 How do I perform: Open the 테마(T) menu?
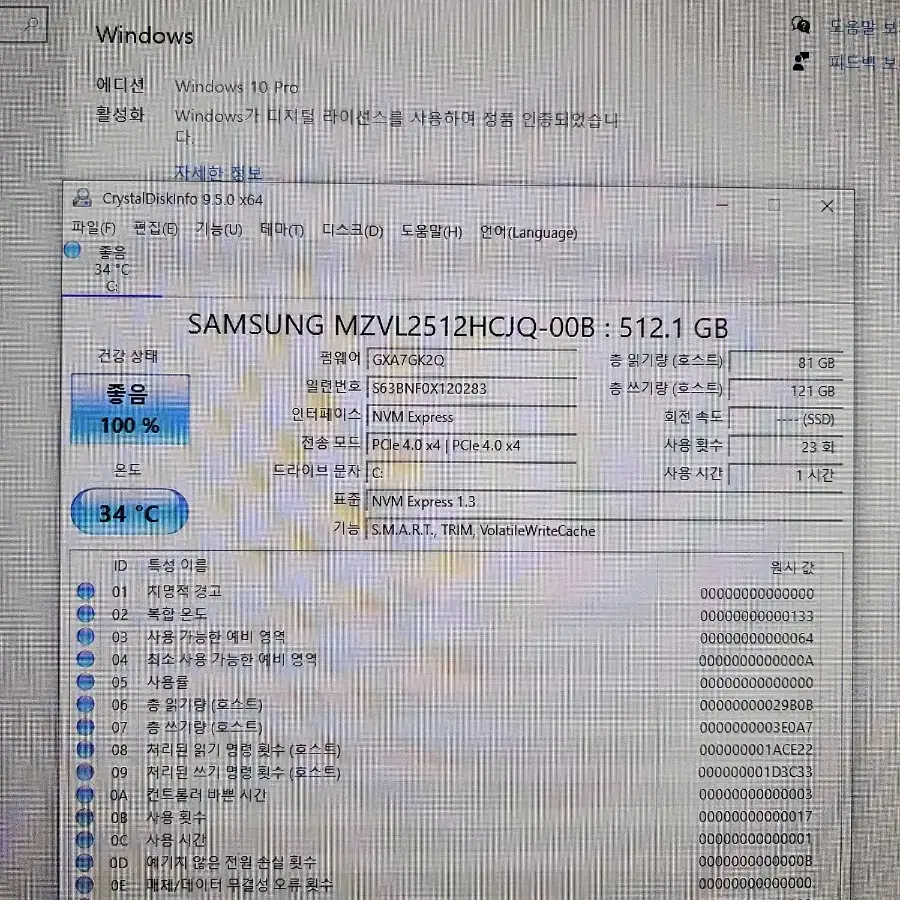[x=281, y=230]
